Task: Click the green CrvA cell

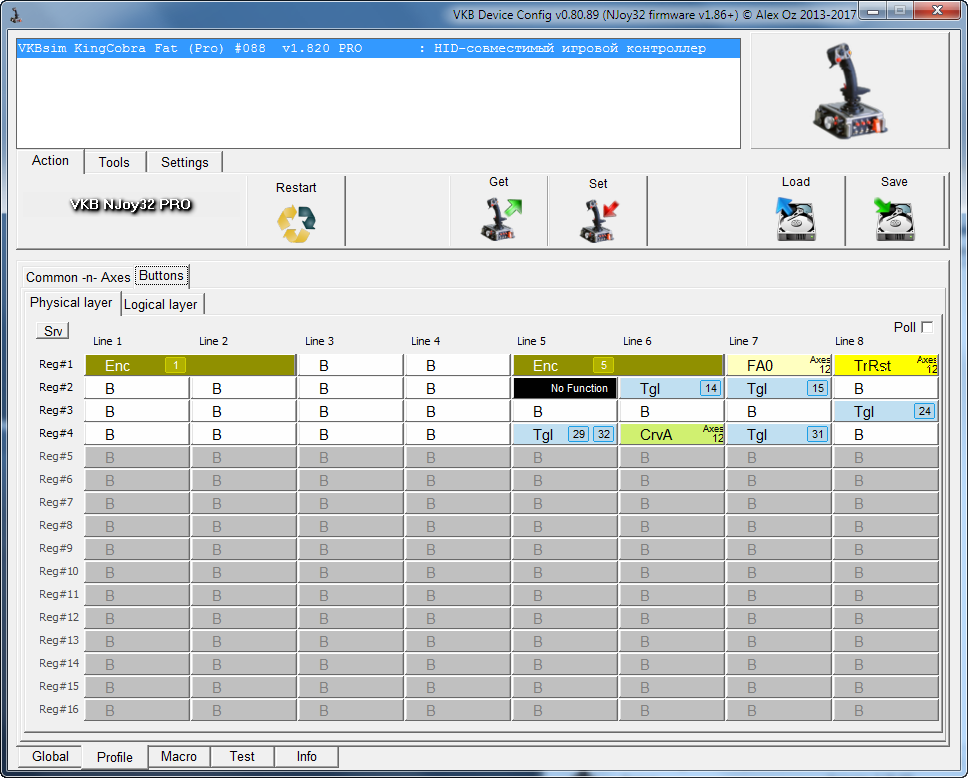Action: 672,435
